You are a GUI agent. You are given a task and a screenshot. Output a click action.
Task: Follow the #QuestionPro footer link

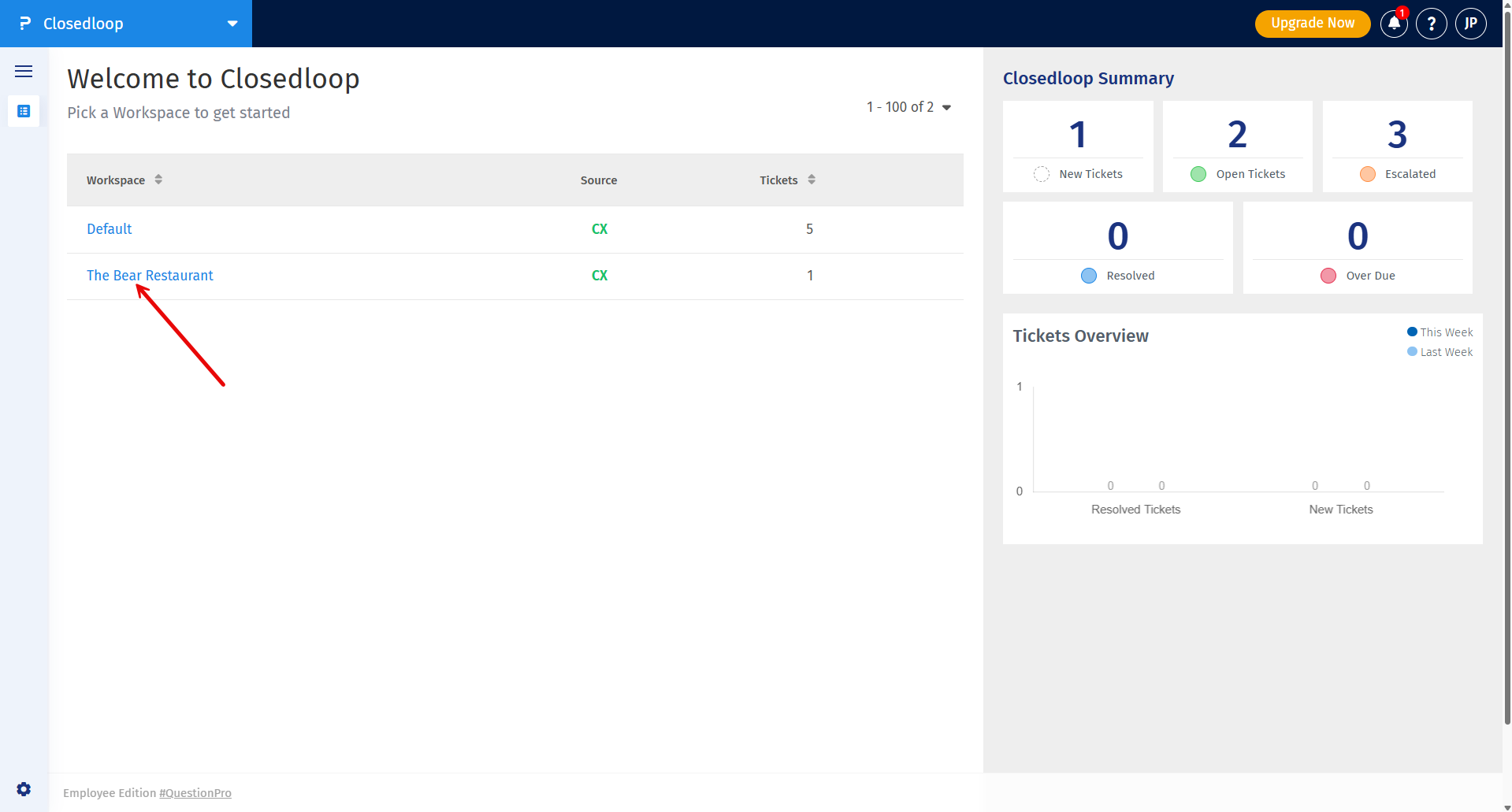[x=195, y=793]
